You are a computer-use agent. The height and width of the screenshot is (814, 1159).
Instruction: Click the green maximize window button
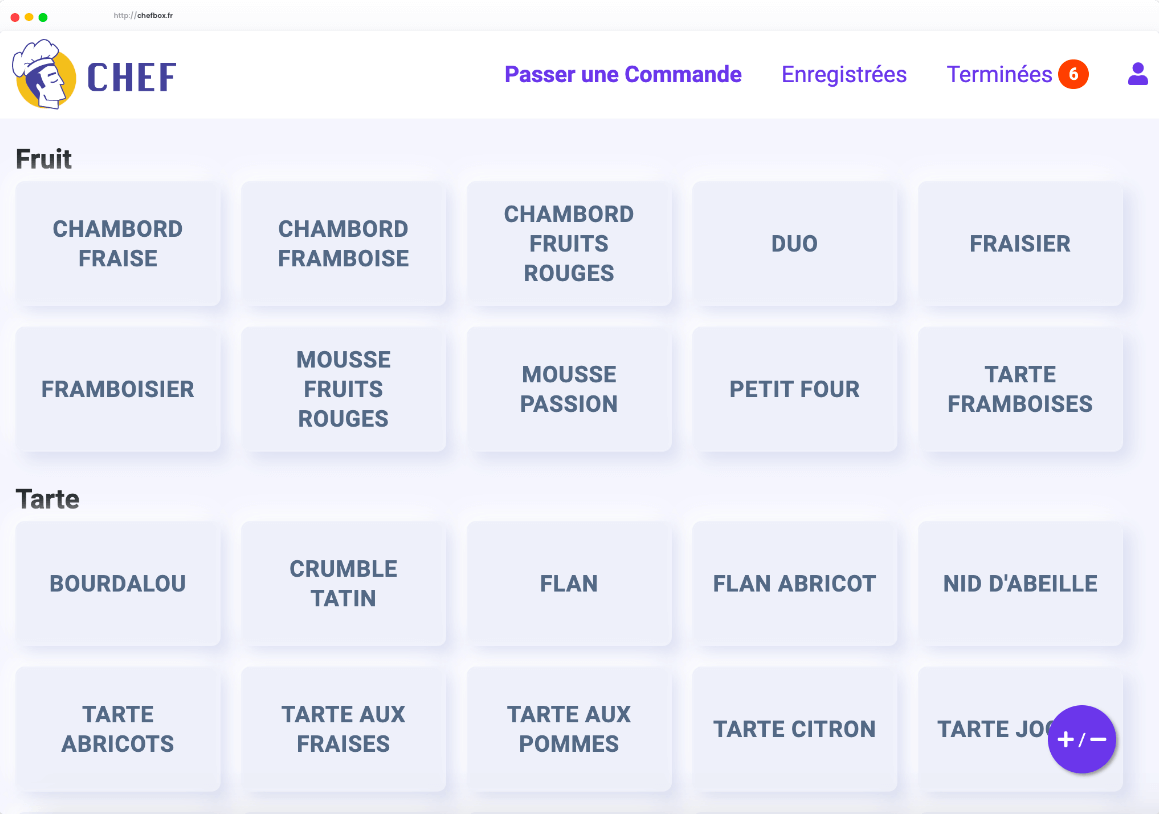(43, 17)
